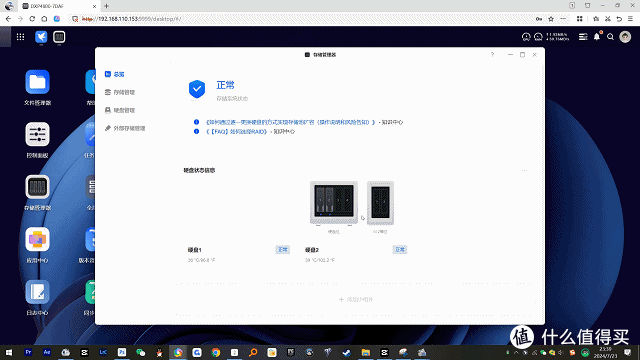Open the browser hamburger menu
Screen dimensions: 640x360
click(631, 19)
